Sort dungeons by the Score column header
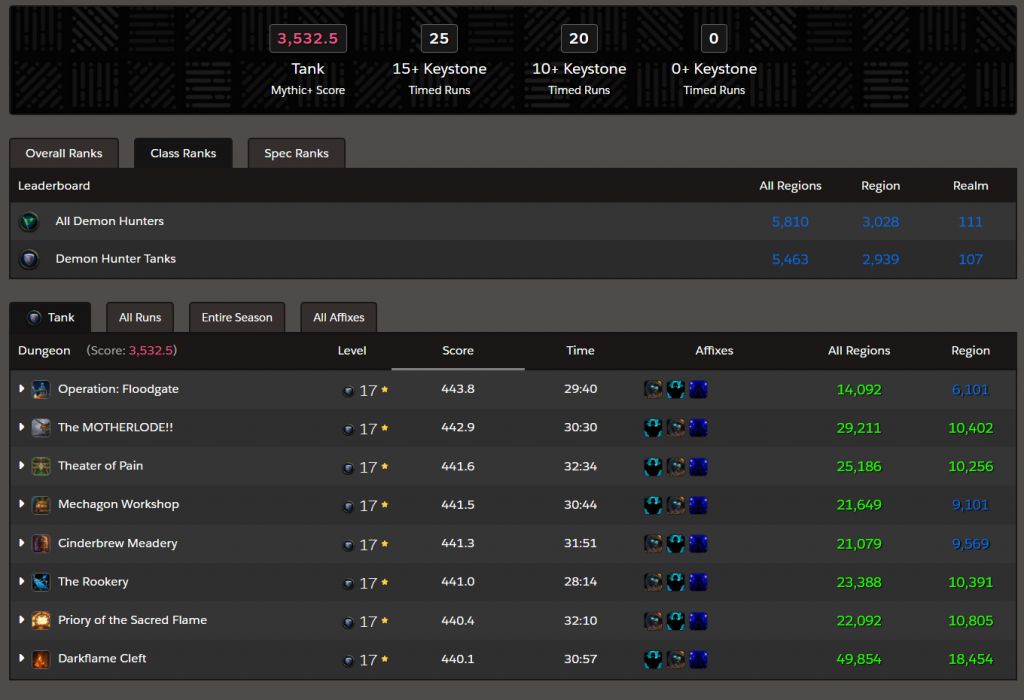This screenshot has width=1024, height=700. pos(458,351)
